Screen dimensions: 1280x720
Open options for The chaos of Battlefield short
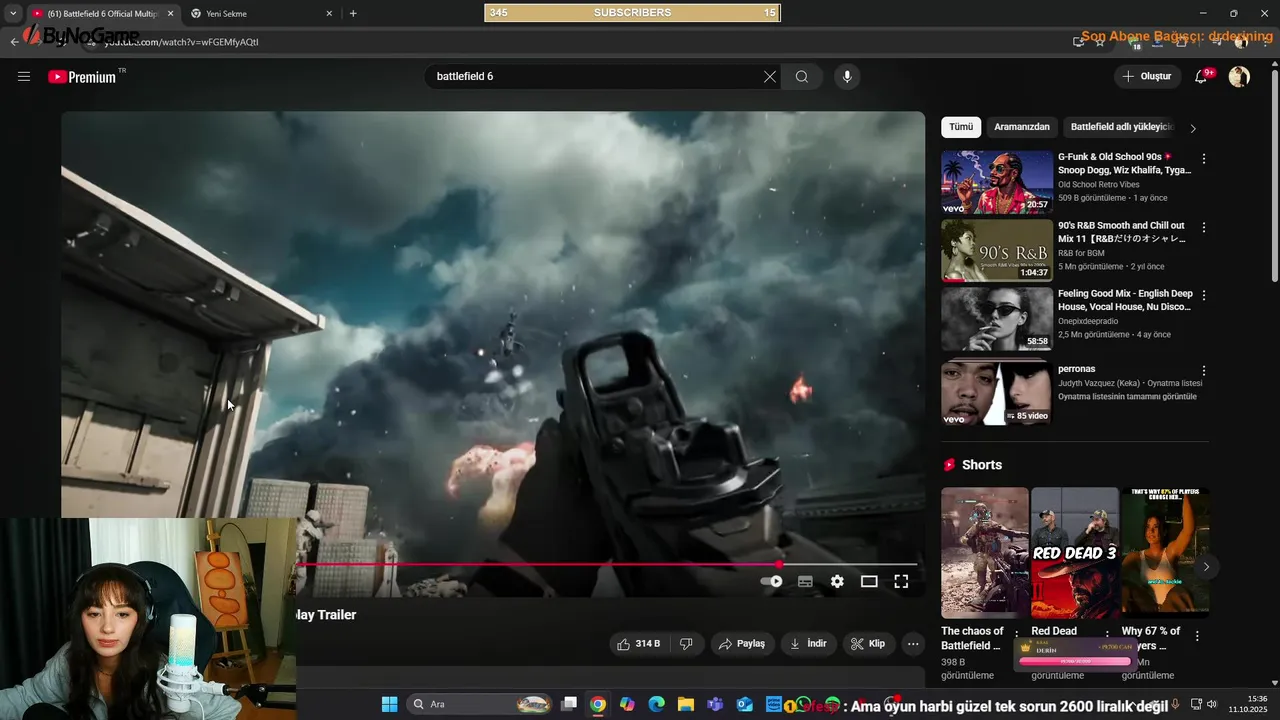coord(1017,636)
